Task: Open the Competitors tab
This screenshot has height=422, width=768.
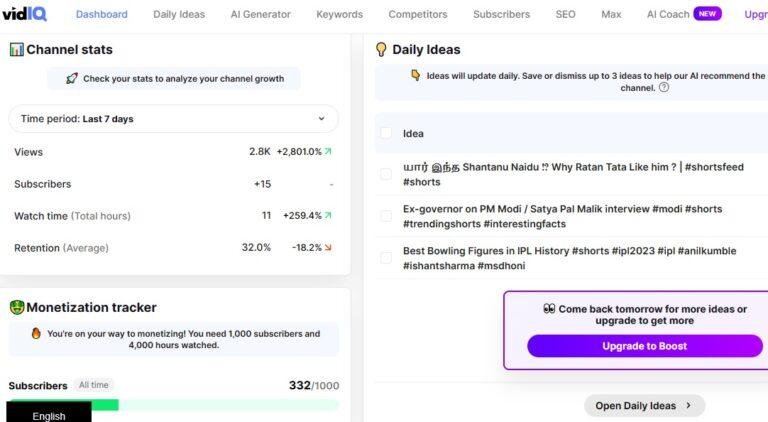Action: click(x=418, y=15)
